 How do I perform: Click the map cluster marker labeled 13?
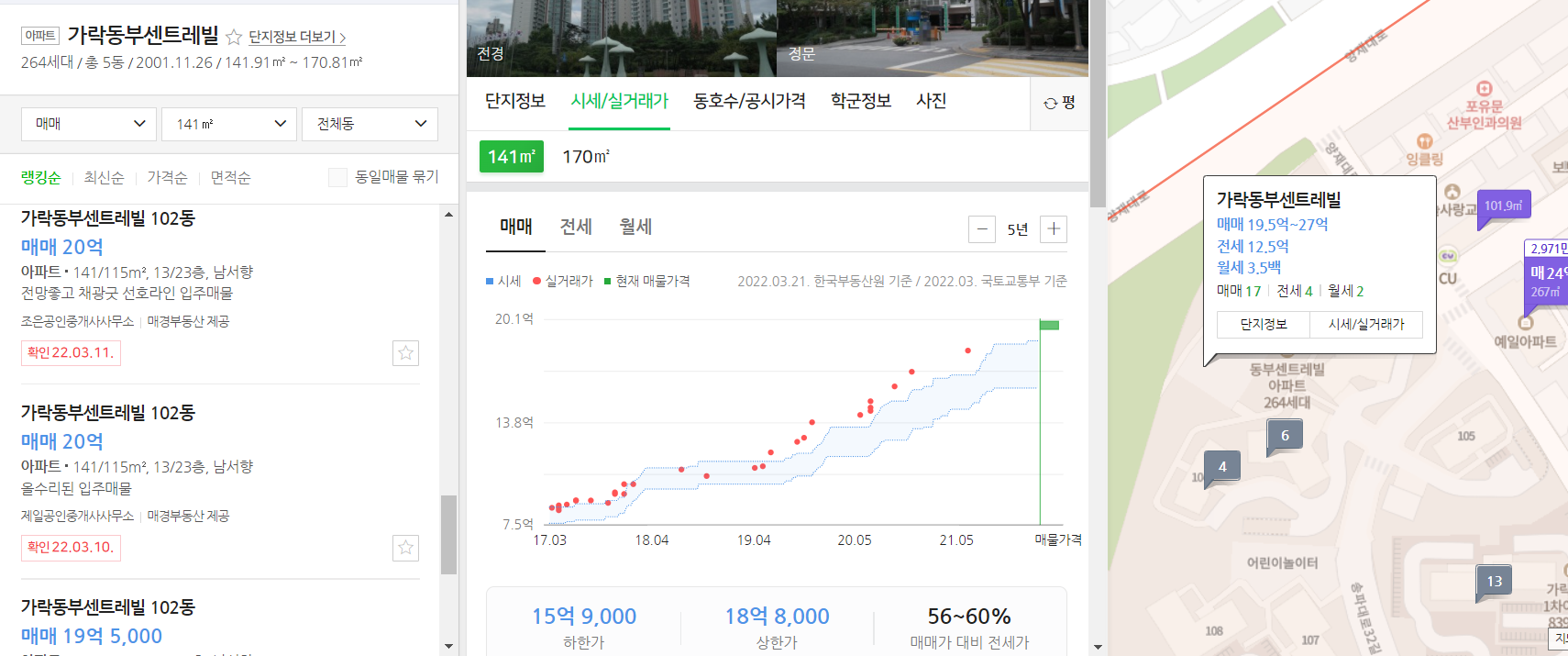click(1495, 582)
